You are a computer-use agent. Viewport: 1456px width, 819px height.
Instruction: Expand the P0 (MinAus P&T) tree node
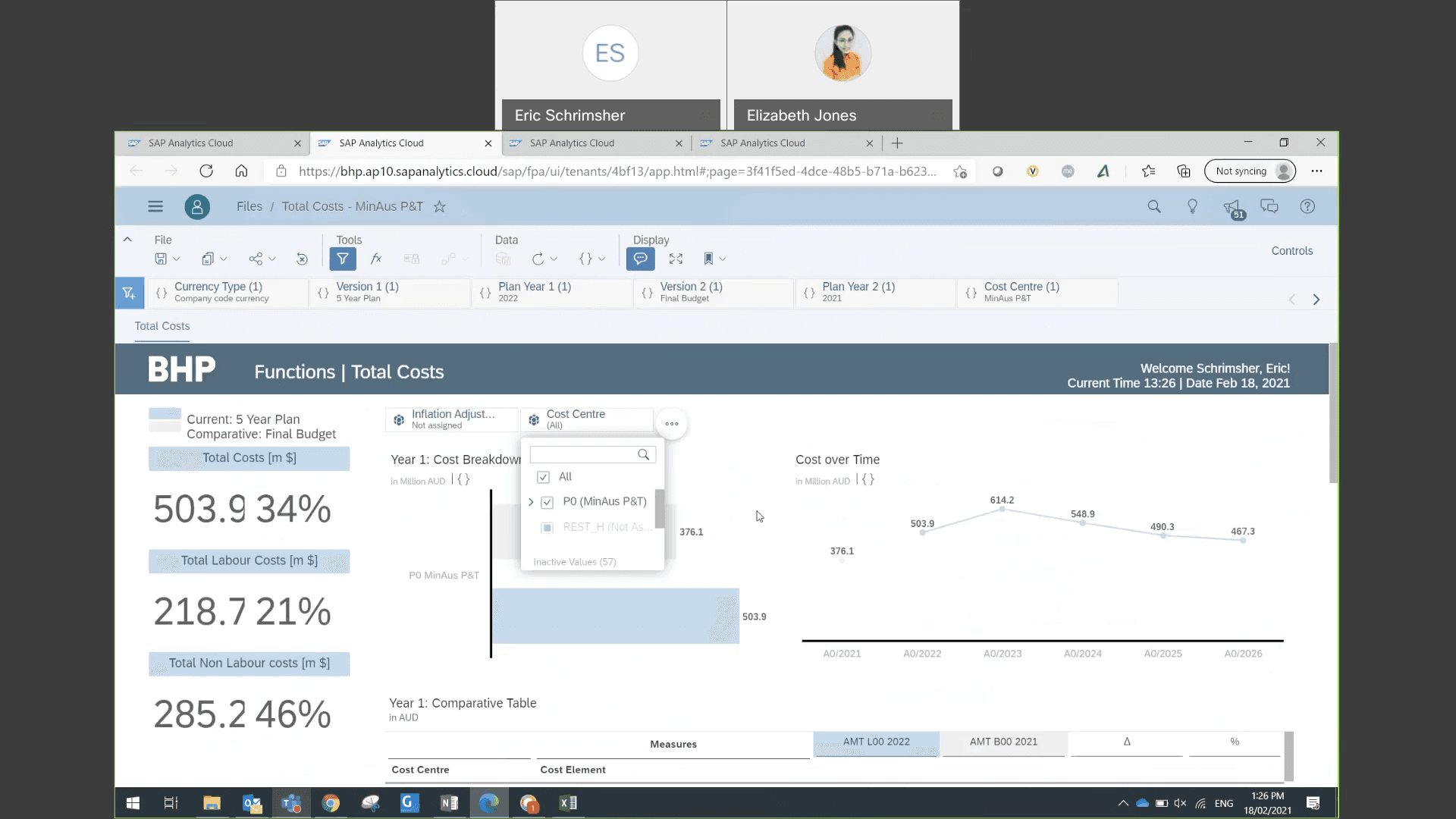click(531, 502)
